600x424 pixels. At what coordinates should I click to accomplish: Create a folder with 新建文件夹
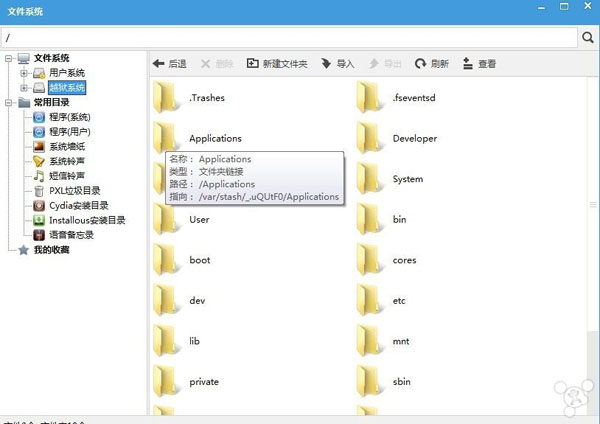pyautogui.click(x=277, y=64)
